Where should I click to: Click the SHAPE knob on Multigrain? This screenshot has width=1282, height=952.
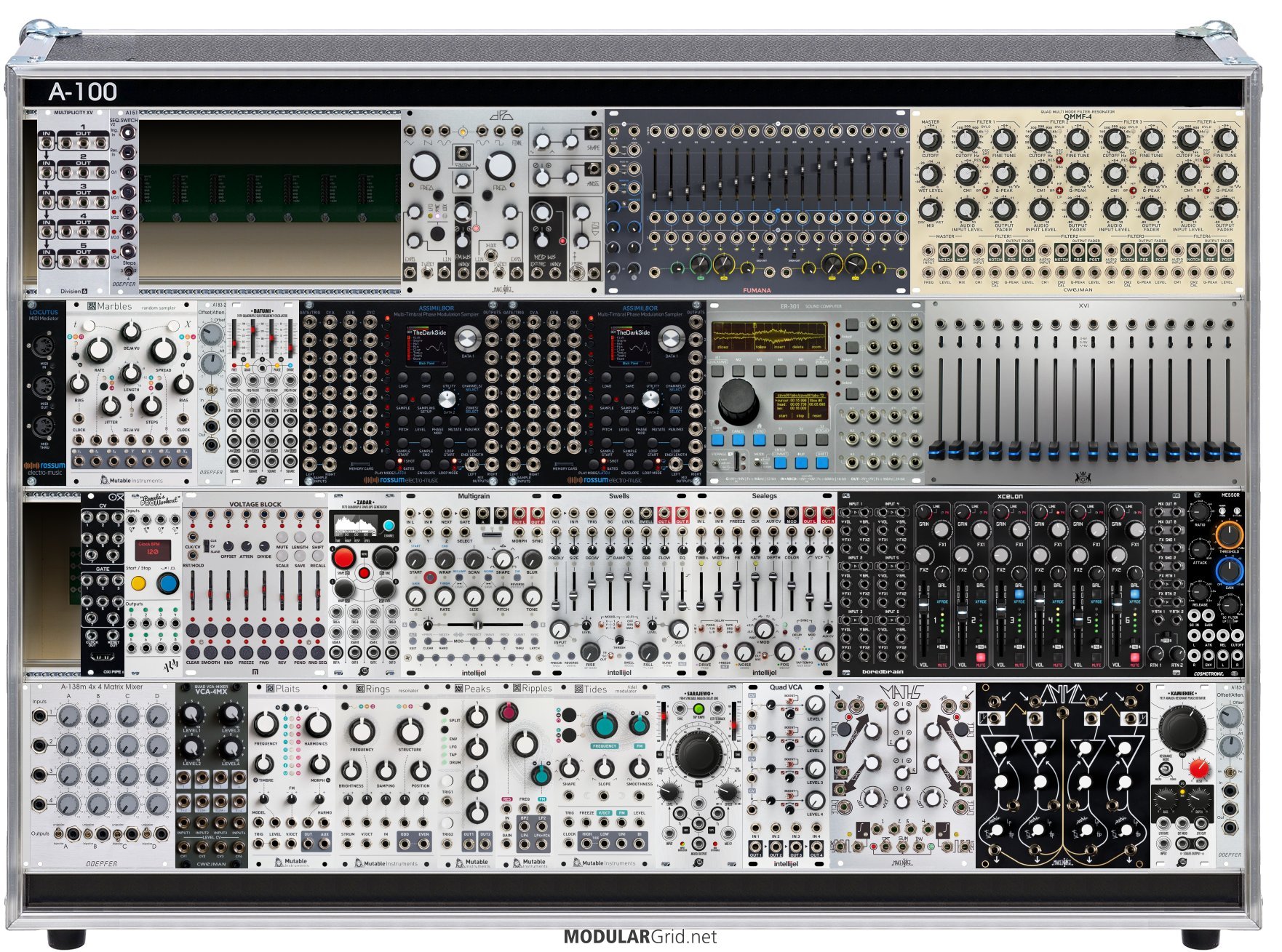503,559
